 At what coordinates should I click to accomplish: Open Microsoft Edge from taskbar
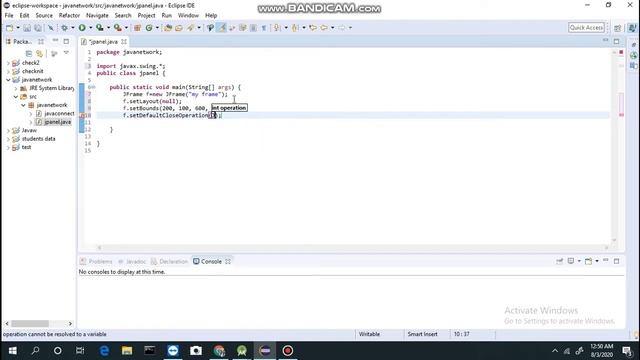click(104, 351)
